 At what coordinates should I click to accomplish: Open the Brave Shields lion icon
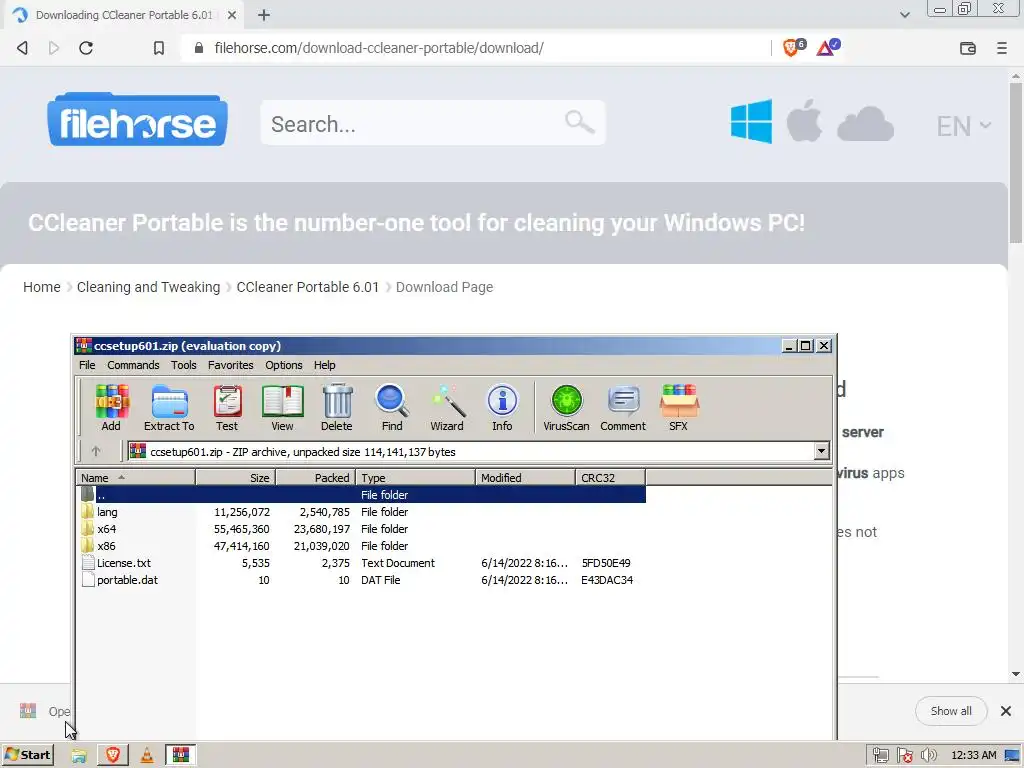pos(793,47)
